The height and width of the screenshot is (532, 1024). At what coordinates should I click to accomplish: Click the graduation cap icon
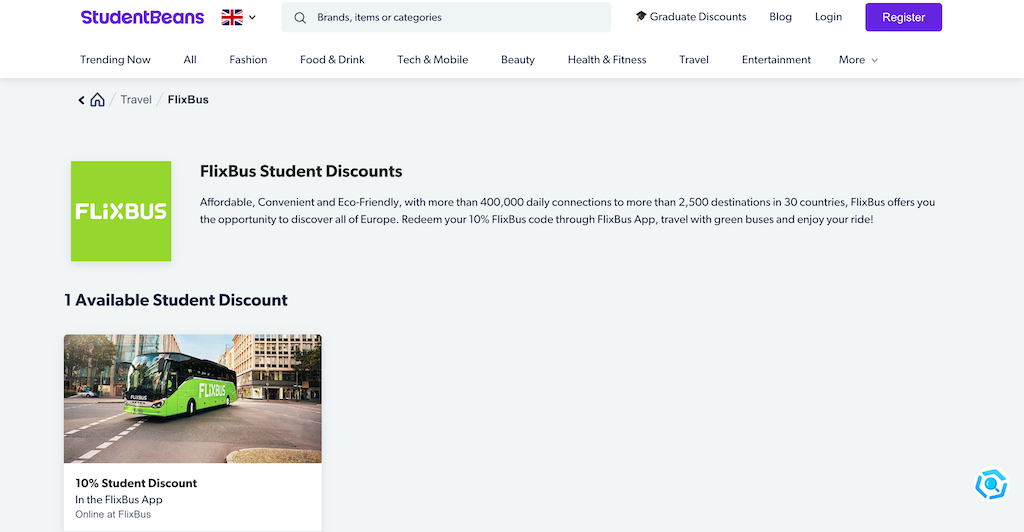coord(641,16)
